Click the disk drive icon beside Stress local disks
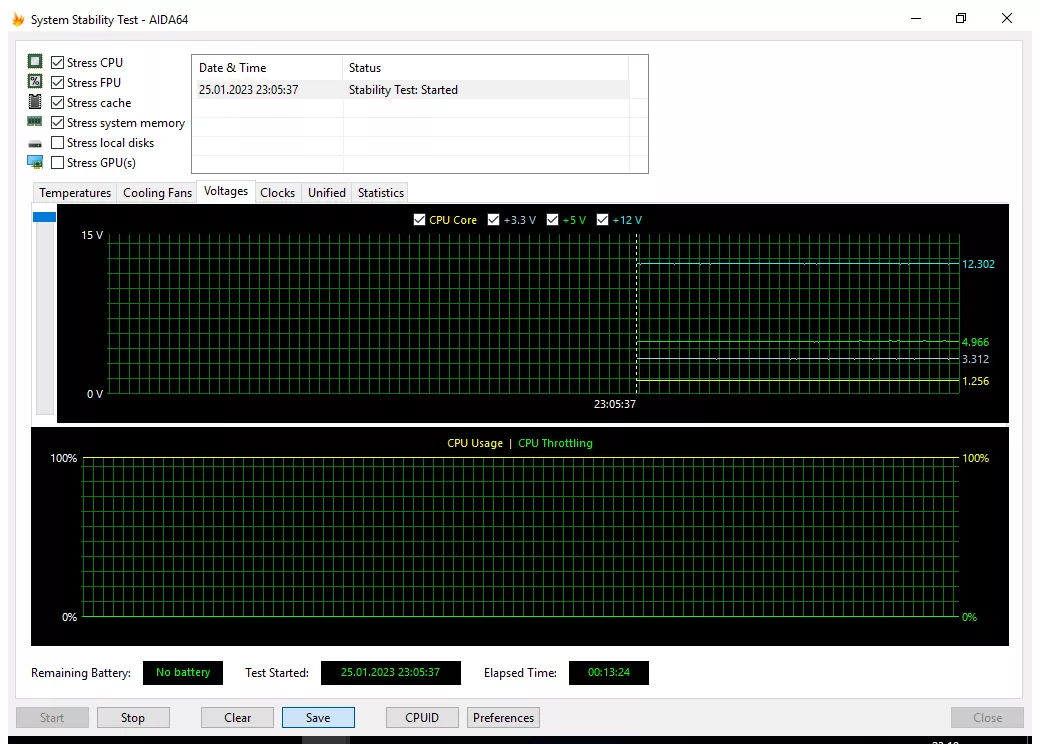Viewport: 1040px width, 744px height. [35, 143]
